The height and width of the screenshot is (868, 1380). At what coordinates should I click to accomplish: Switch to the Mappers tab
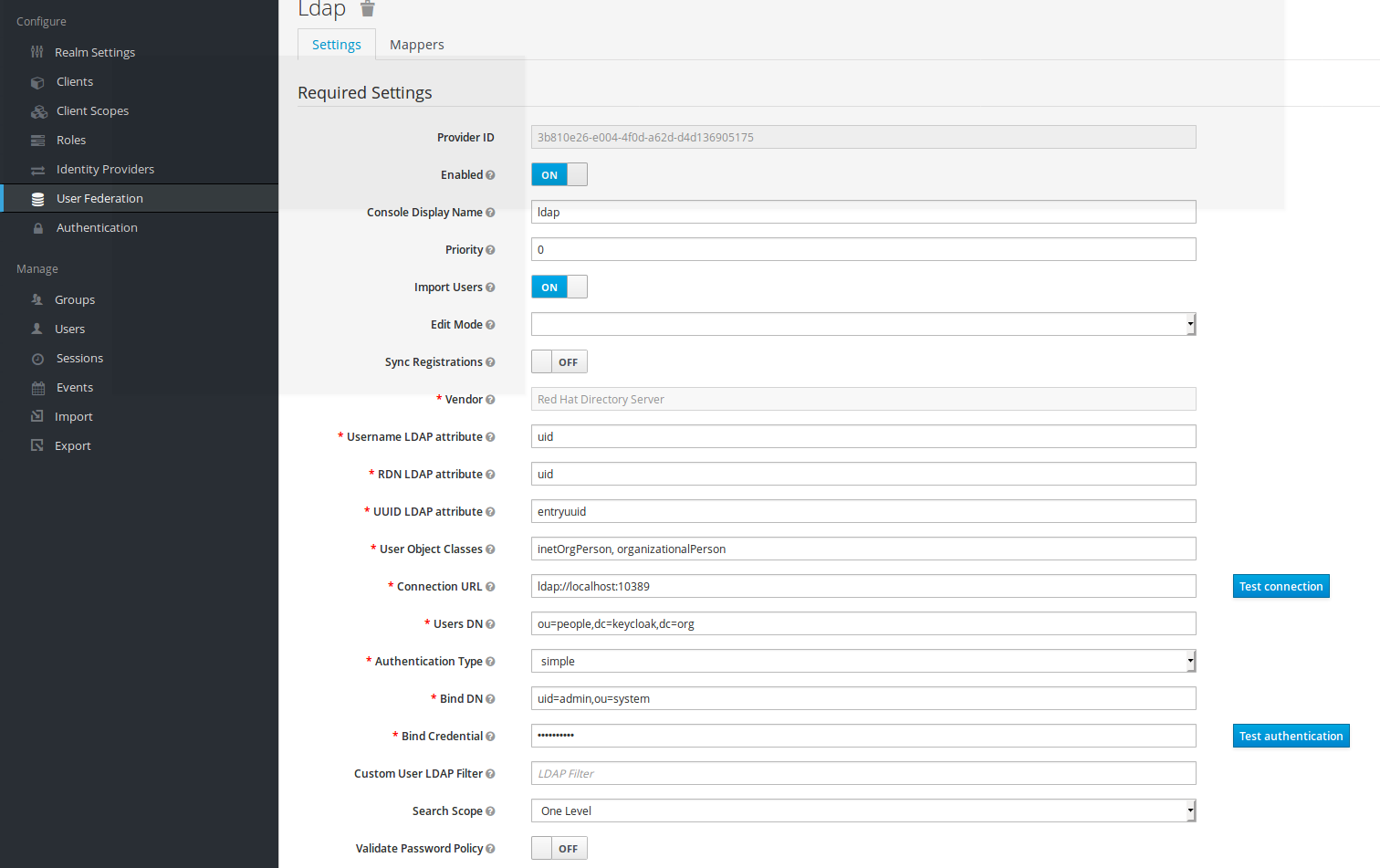point(416,44)
